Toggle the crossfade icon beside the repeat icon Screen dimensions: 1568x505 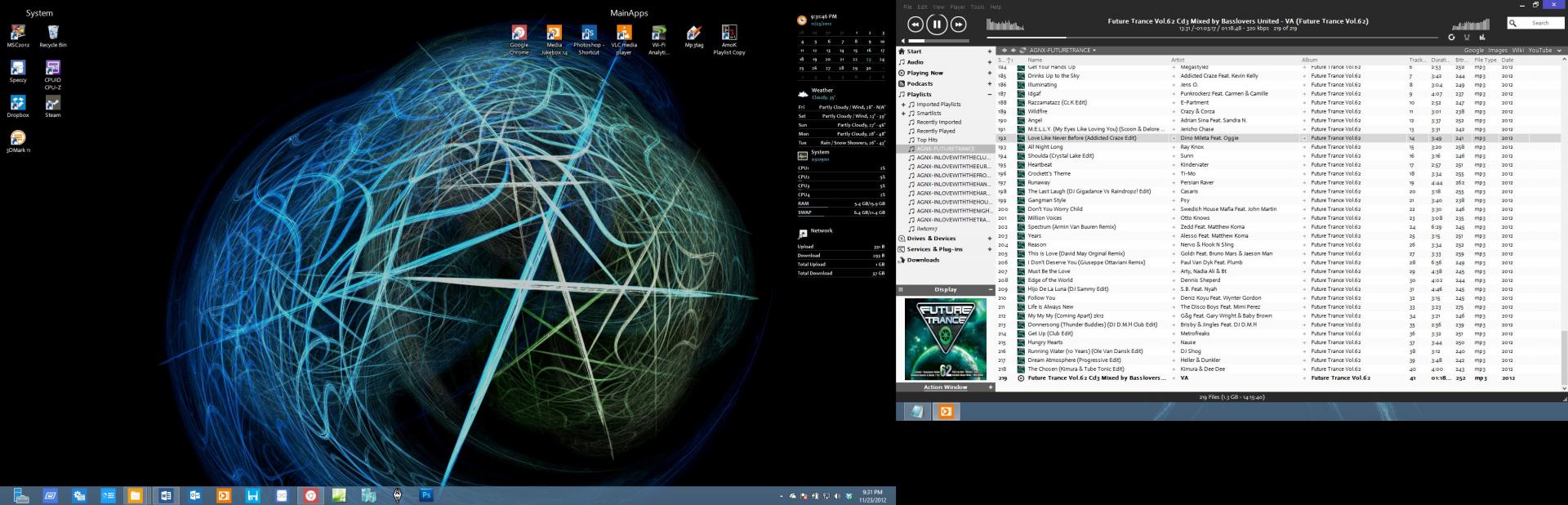1467,37
